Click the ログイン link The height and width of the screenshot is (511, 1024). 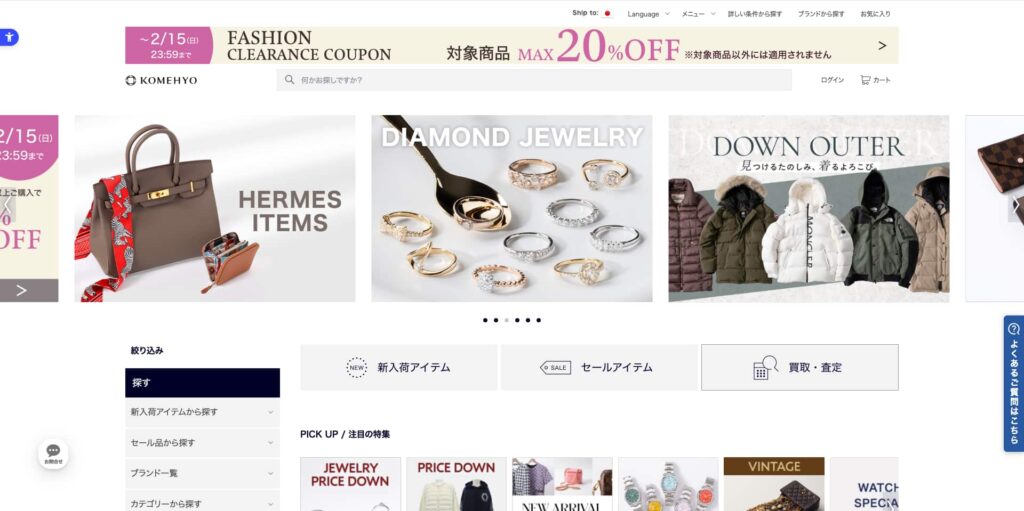pos(832,80)
